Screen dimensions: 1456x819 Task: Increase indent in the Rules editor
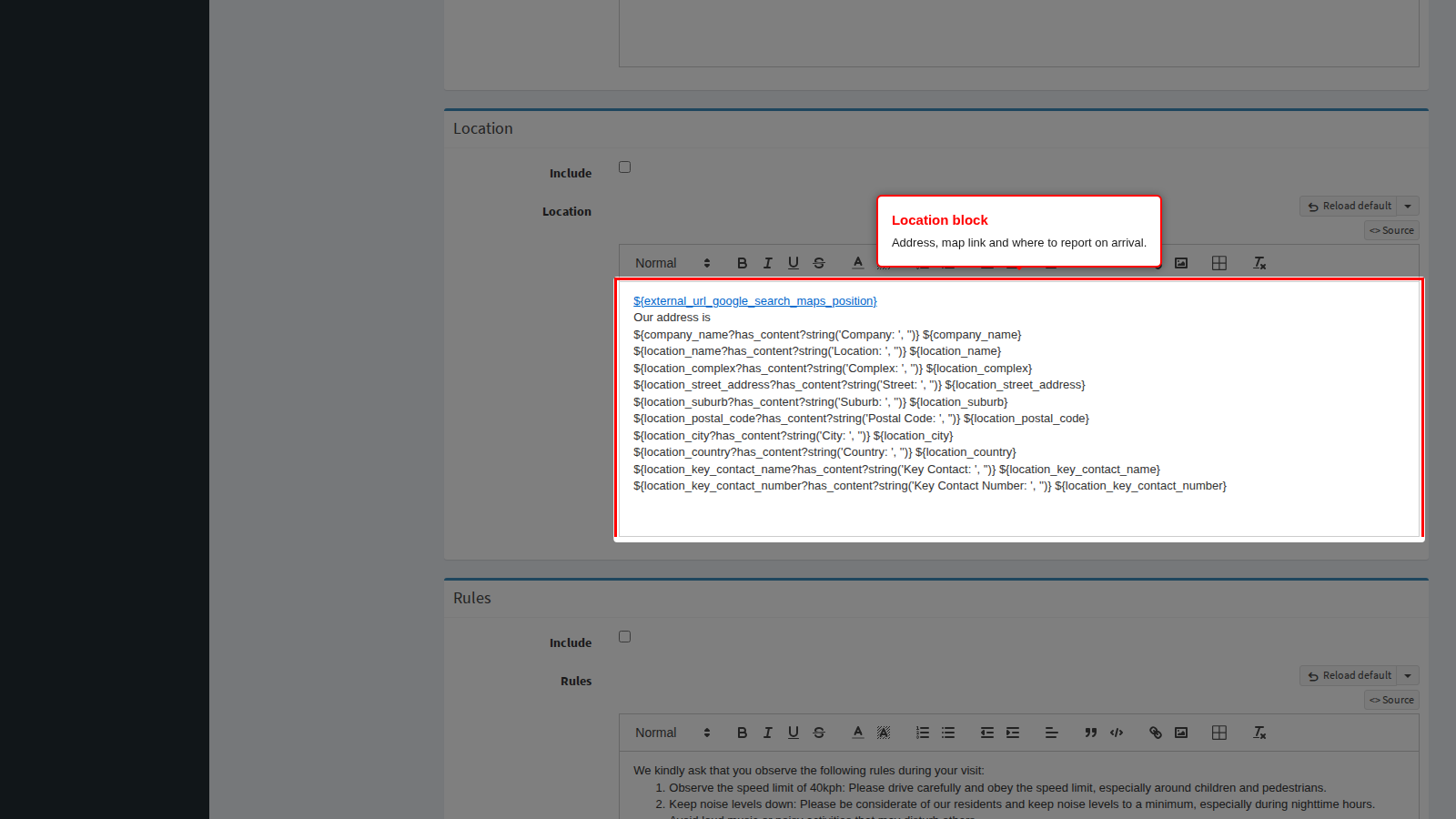click(1013, 733)
